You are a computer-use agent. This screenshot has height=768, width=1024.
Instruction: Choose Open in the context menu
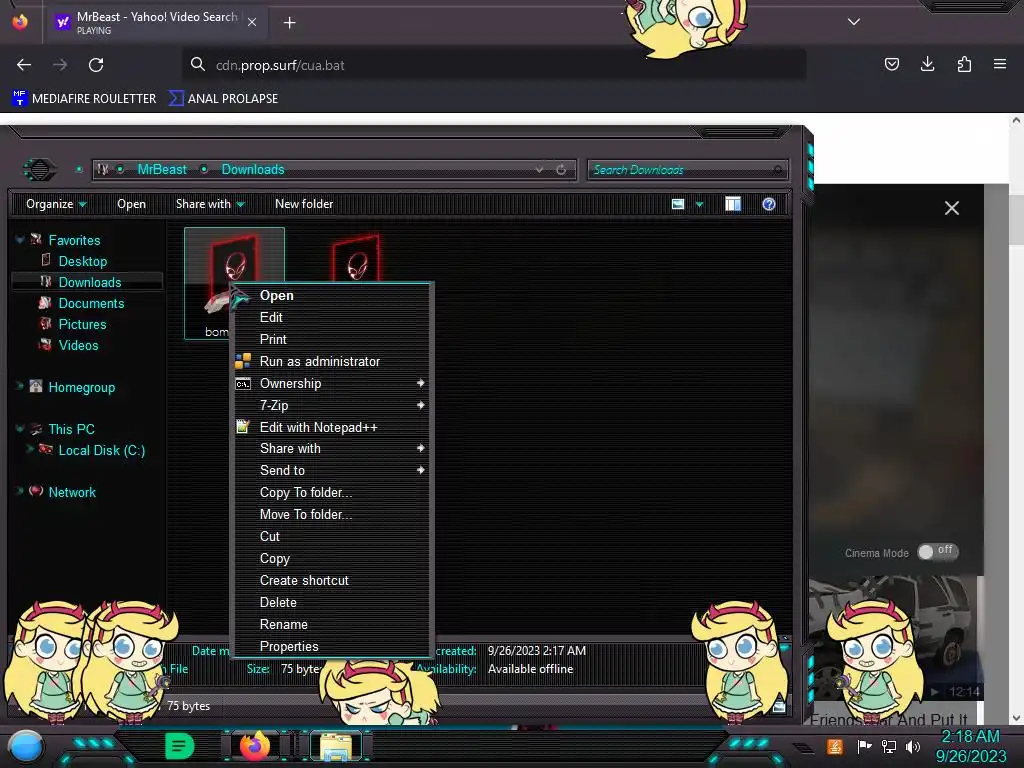[333, 295]
